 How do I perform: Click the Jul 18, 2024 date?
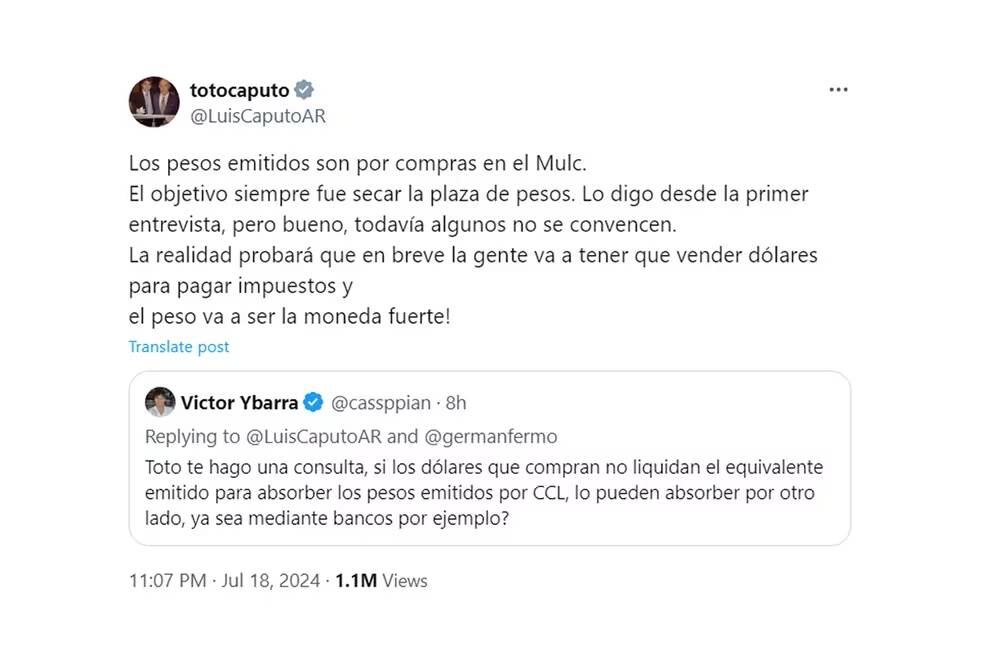(271, 580)
